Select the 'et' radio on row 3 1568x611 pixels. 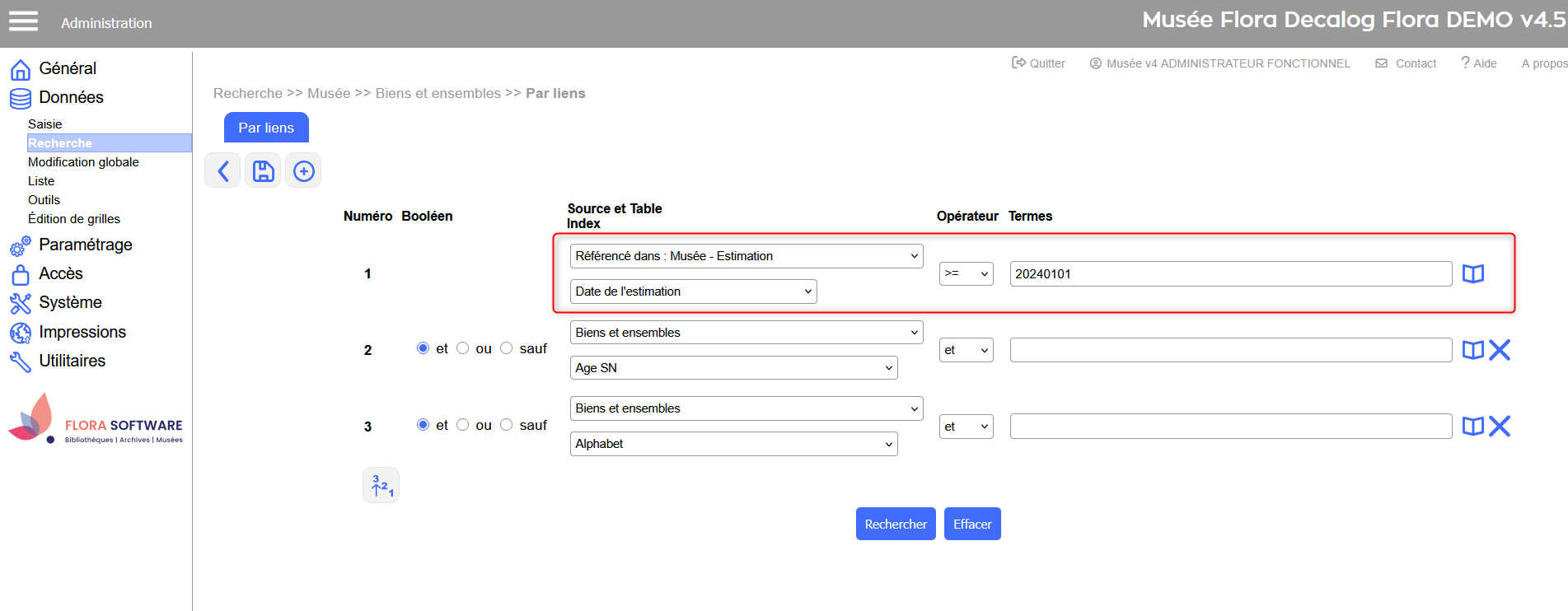(x=424, y=425)
